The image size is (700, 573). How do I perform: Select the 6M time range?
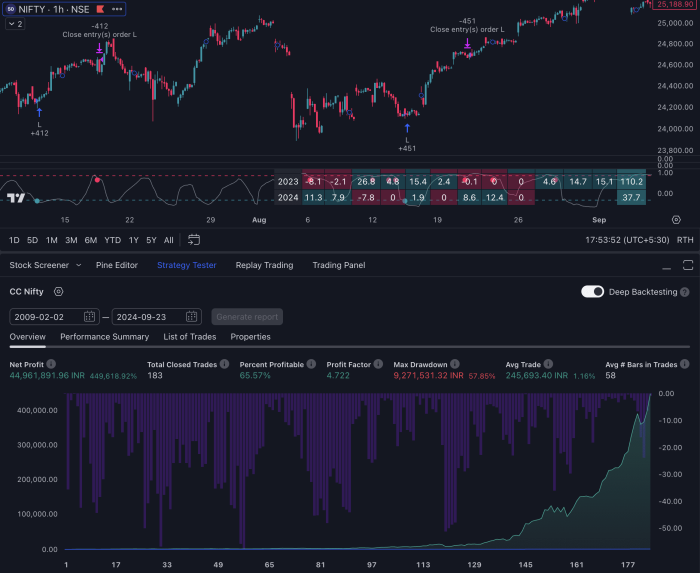91,240
